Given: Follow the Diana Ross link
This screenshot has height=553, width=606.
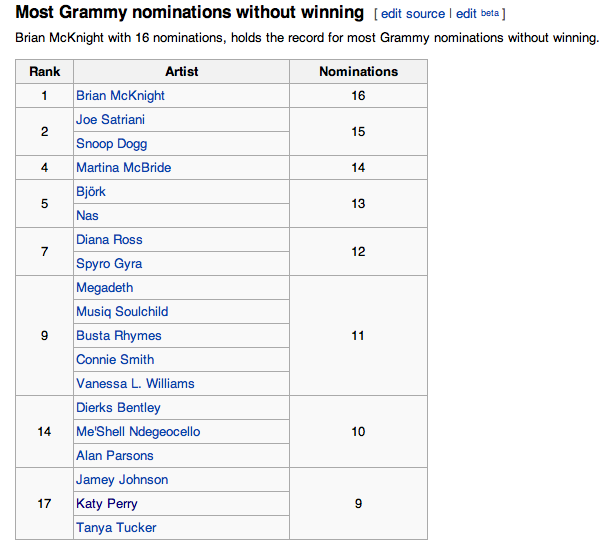Looking at the screenshot, I should pos(109,240).
